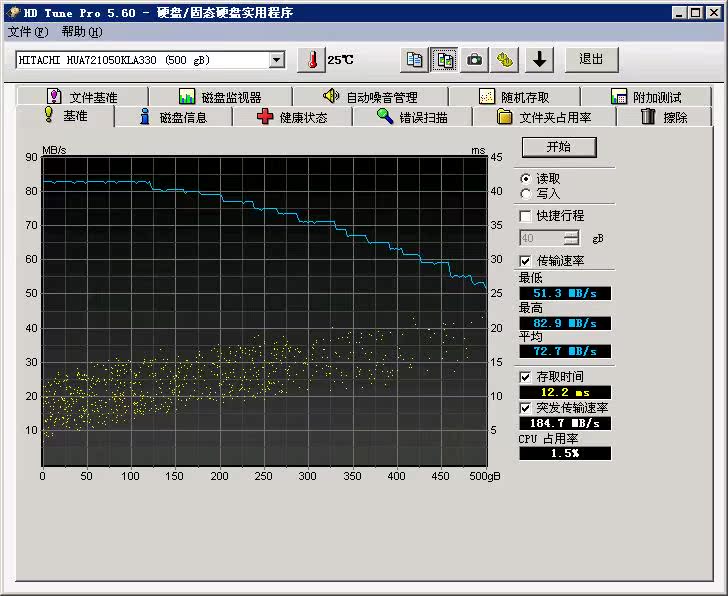Toggle the 快捷行程 checkbox
Screen dimensions: 728x596
(x=525, y=216)
